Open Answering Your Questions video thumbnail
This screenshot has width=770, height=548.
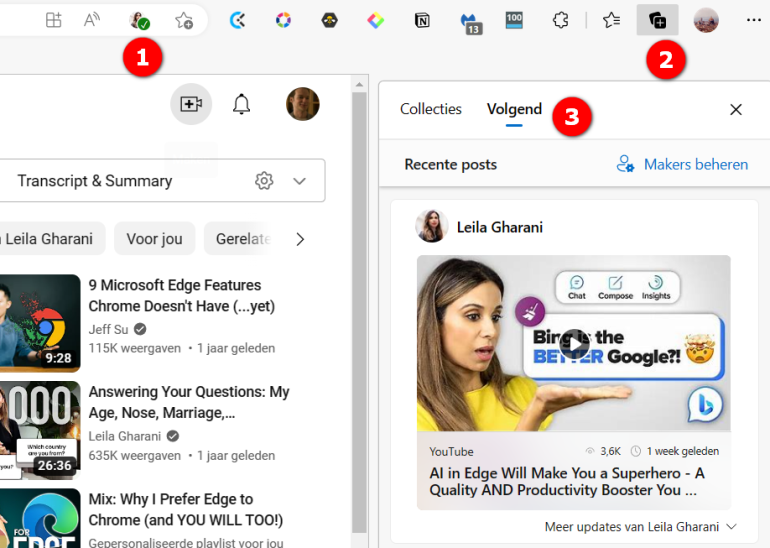(x=40, y=430)
